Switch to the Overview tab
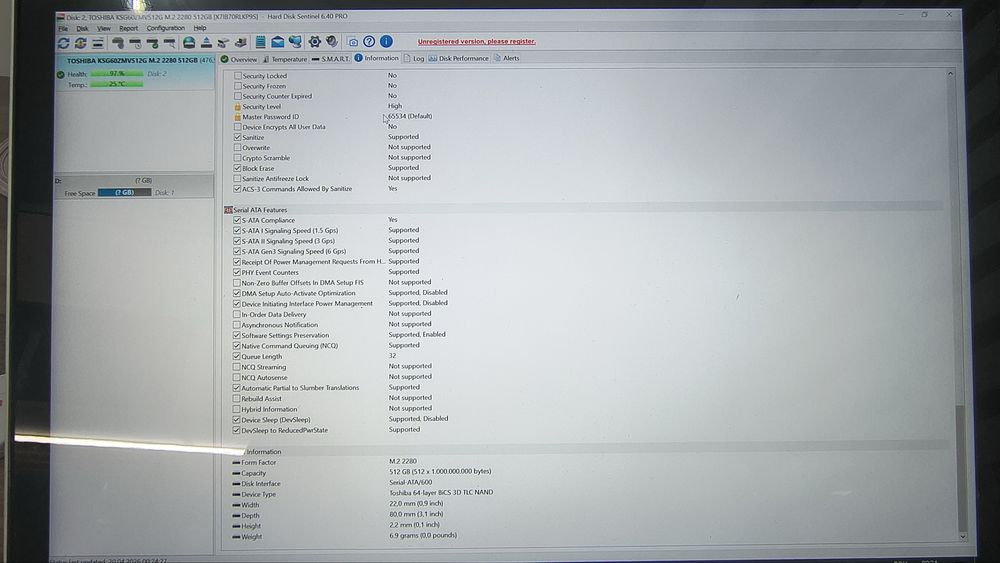 click(x=239, y=59)
